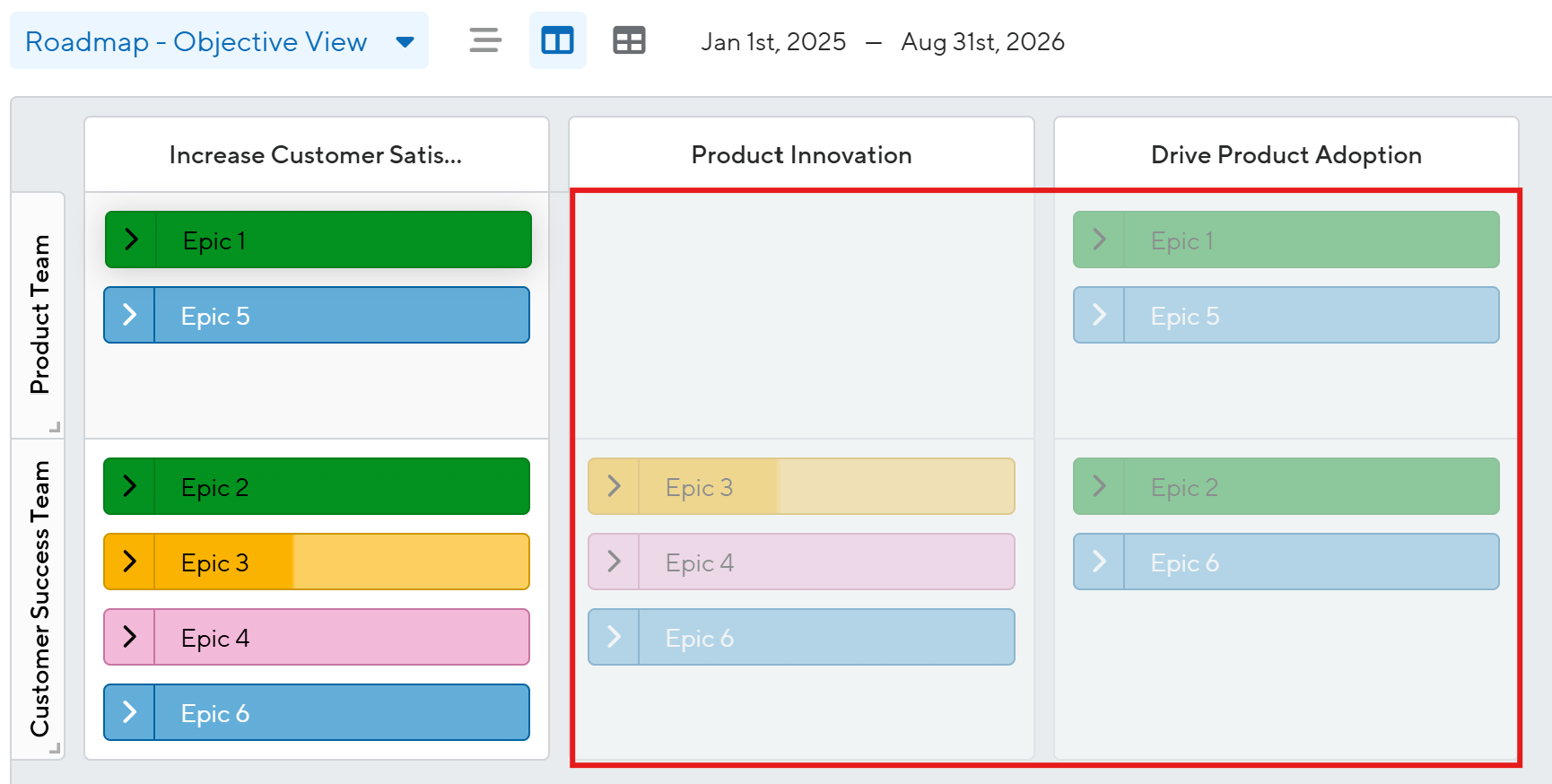This screenshot has height=784, width=1552.
Task: Click chevron on Epic 3 in Product Innovation
Action: [x=615, y=486]
